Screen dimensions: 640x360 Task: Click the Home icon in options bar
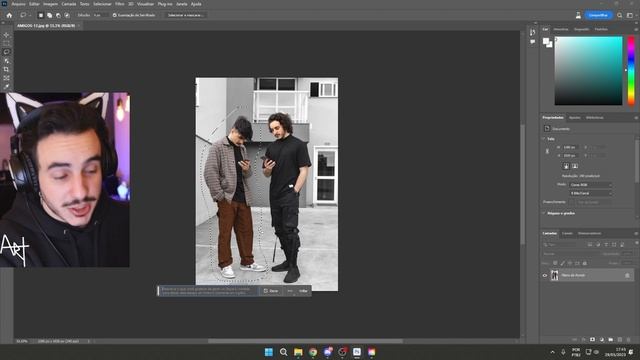9,15
